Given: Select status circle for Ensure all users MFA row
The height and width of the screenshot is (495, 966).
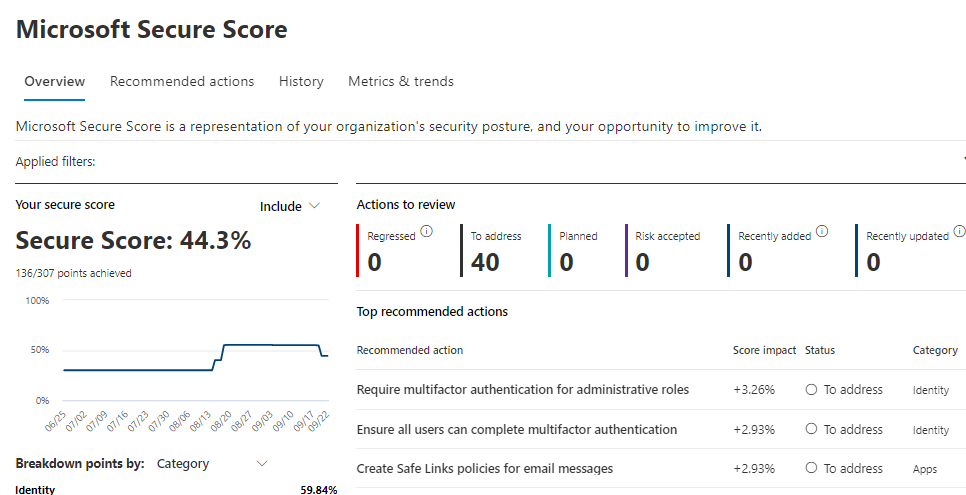Looking at the screenshot, I should [x=812, y=430].
